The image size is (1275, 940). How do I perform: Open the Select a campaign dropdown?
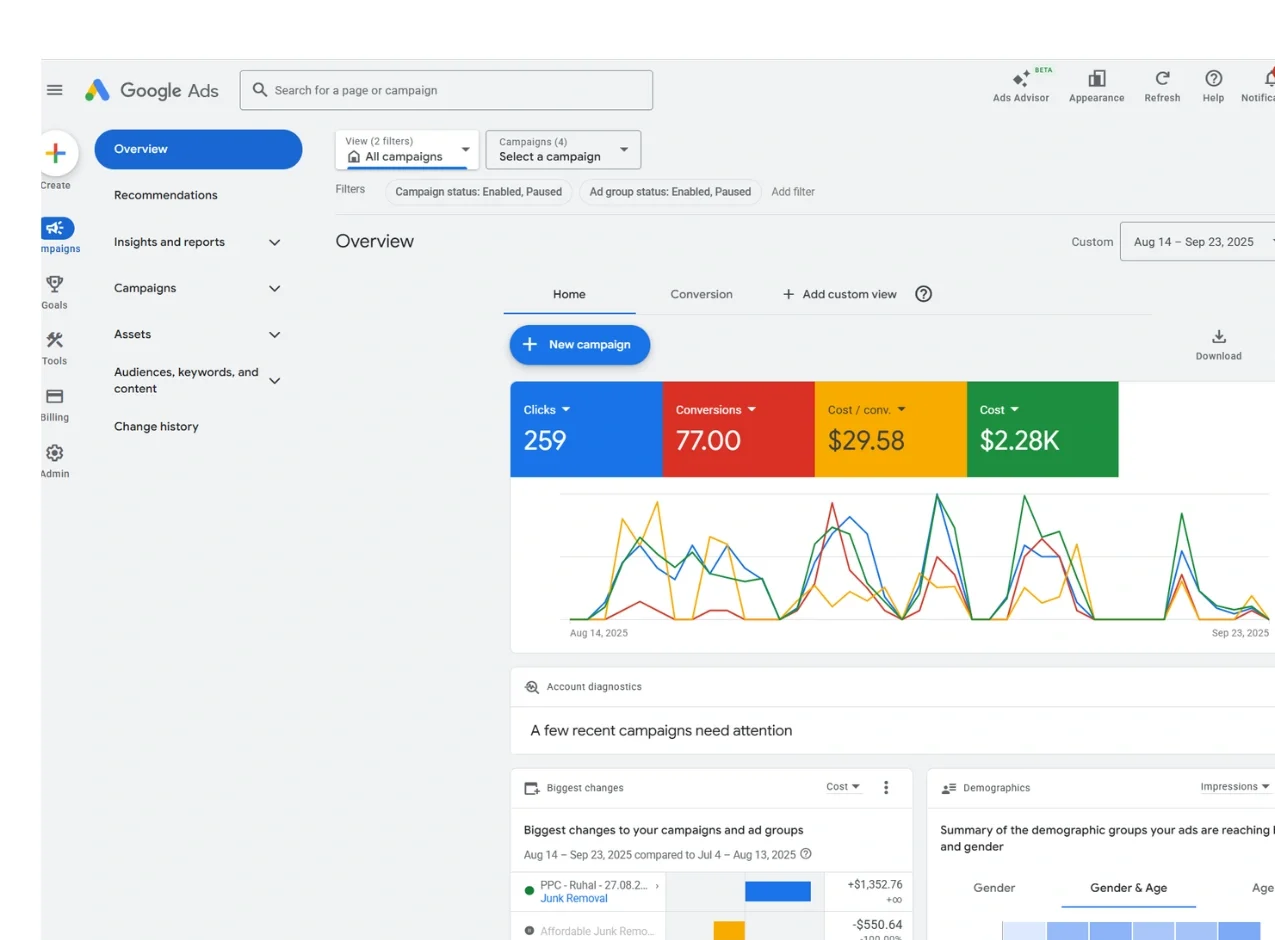coord(563,150)
